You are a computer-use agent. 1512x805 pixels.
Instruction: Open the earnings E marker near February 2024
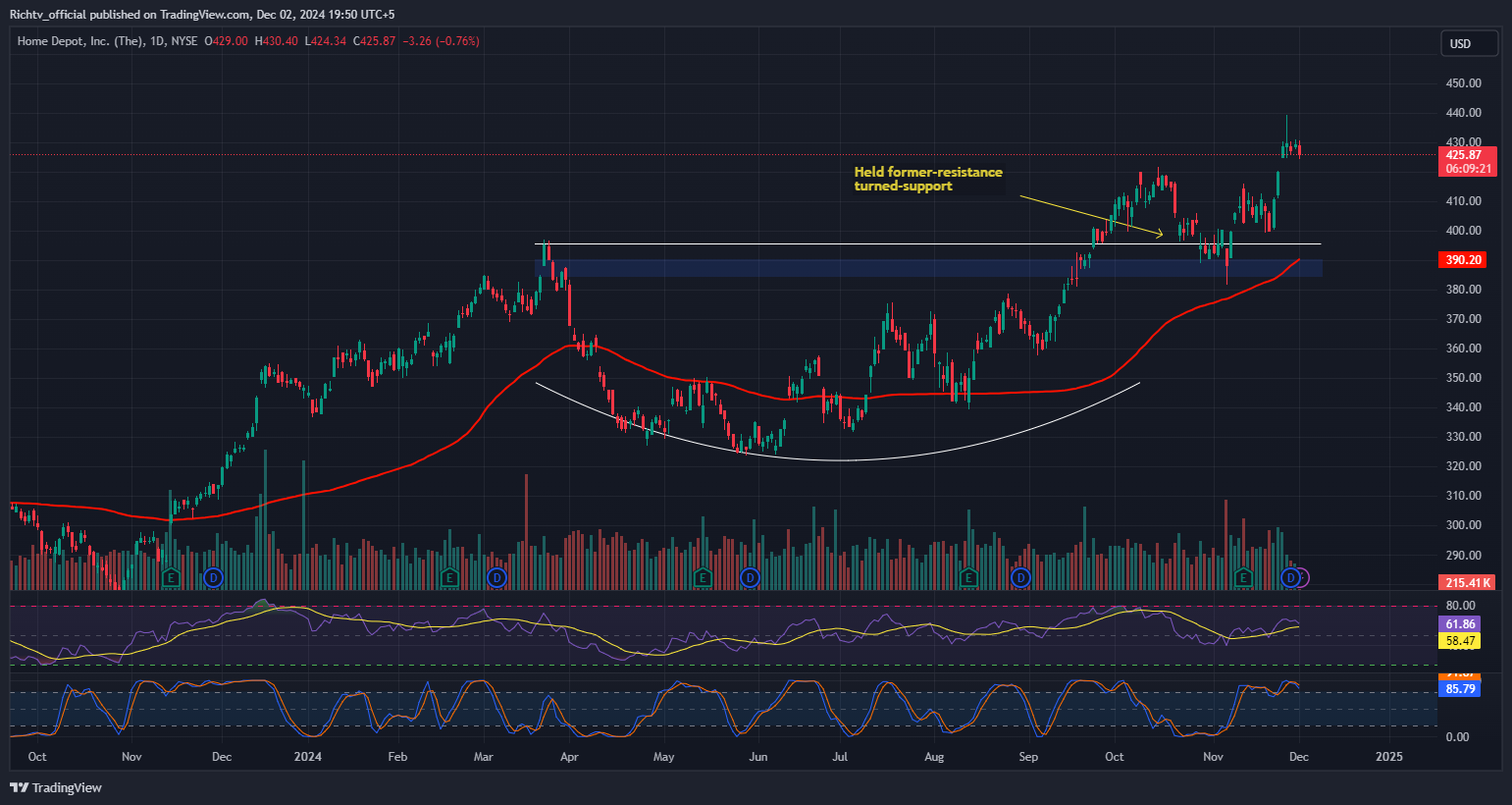coord(449,577)
